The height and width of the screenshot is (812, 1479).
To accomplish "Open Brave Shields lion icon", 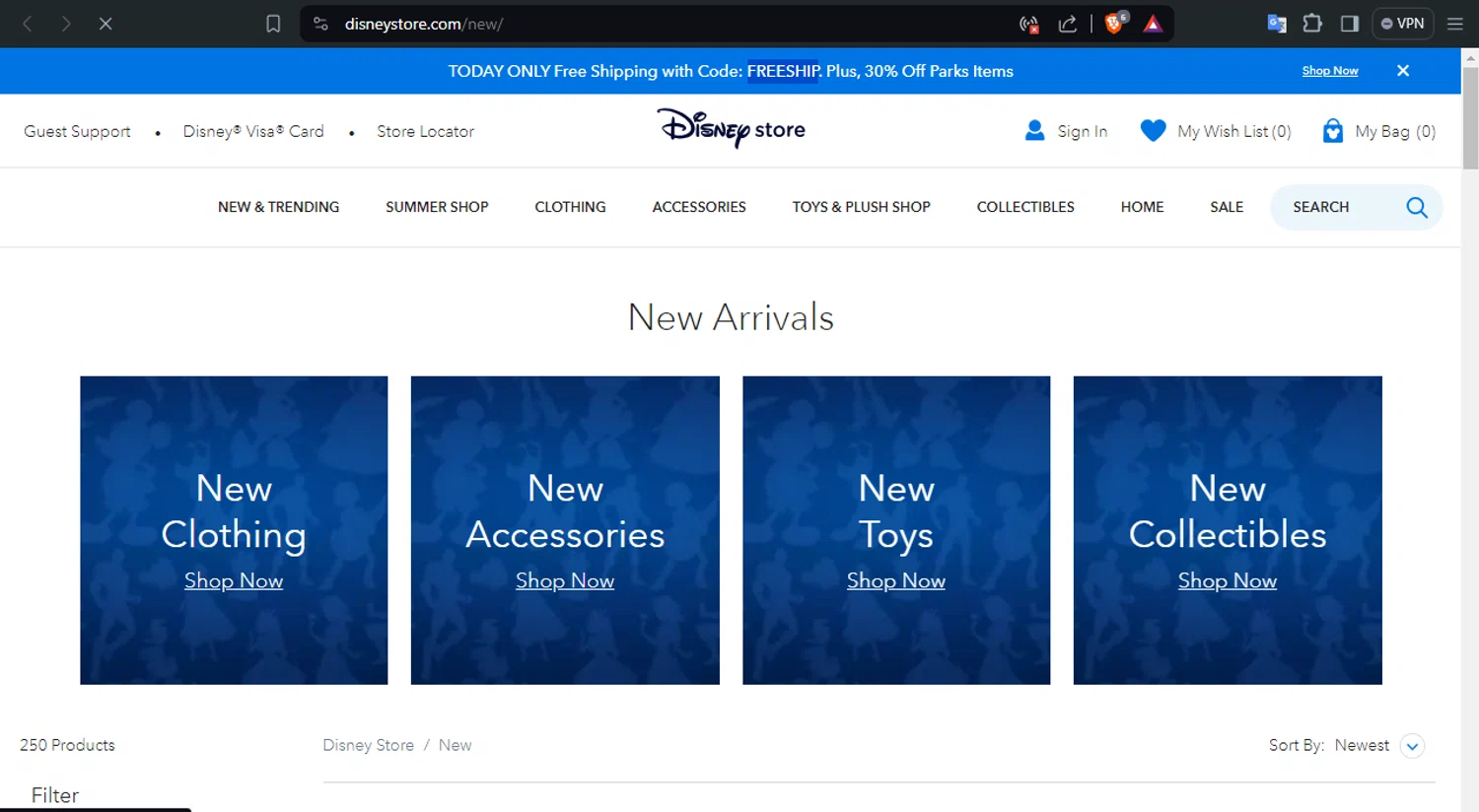I will pos(1116,23).
